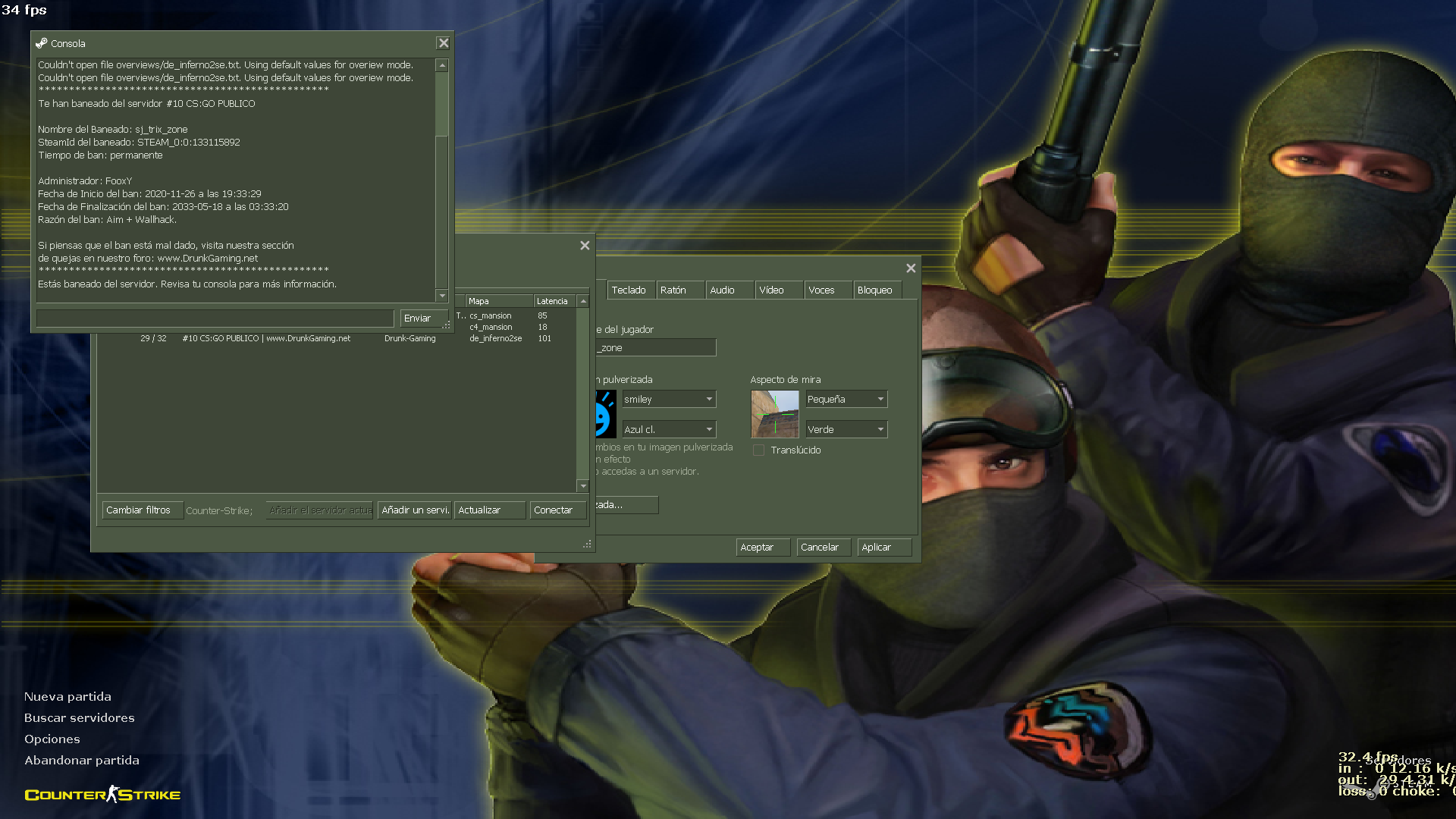Viewport: 1456px width, 819px height.
Task: Switch to the Ratón tab
Action: [x=679, y=290]
